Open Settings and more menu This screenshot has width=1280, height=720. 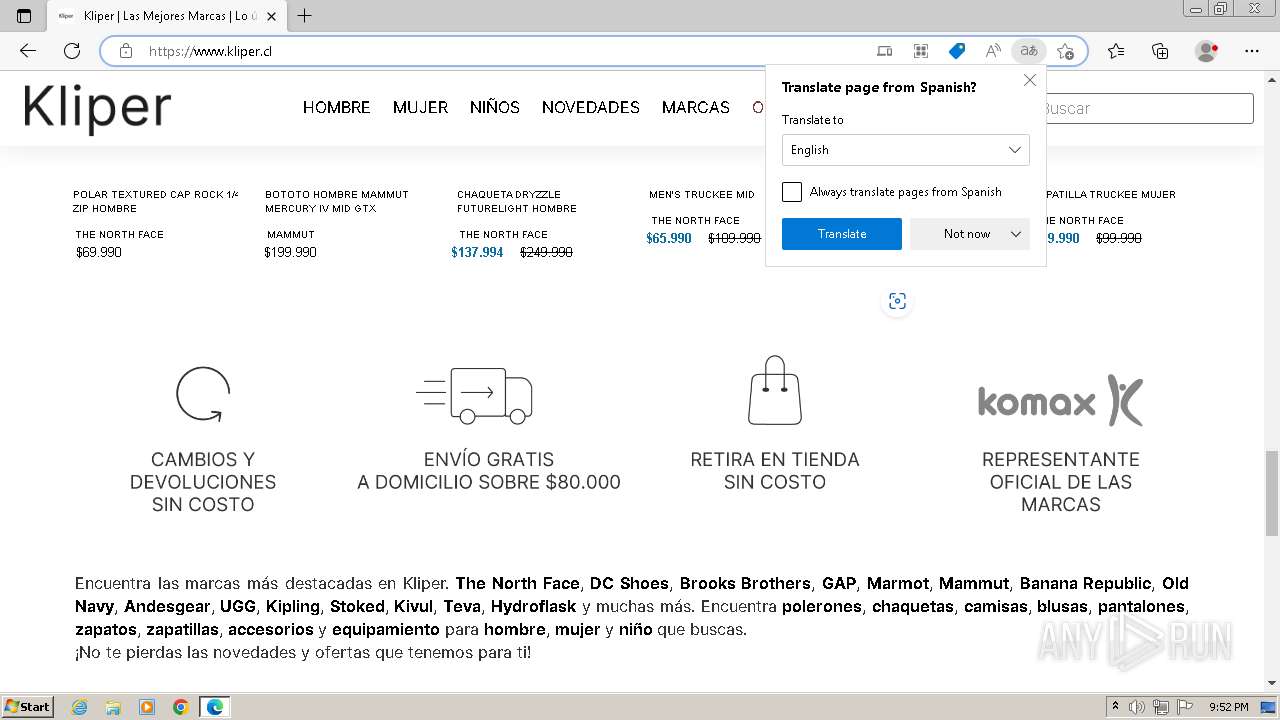tap(1252, 51)
